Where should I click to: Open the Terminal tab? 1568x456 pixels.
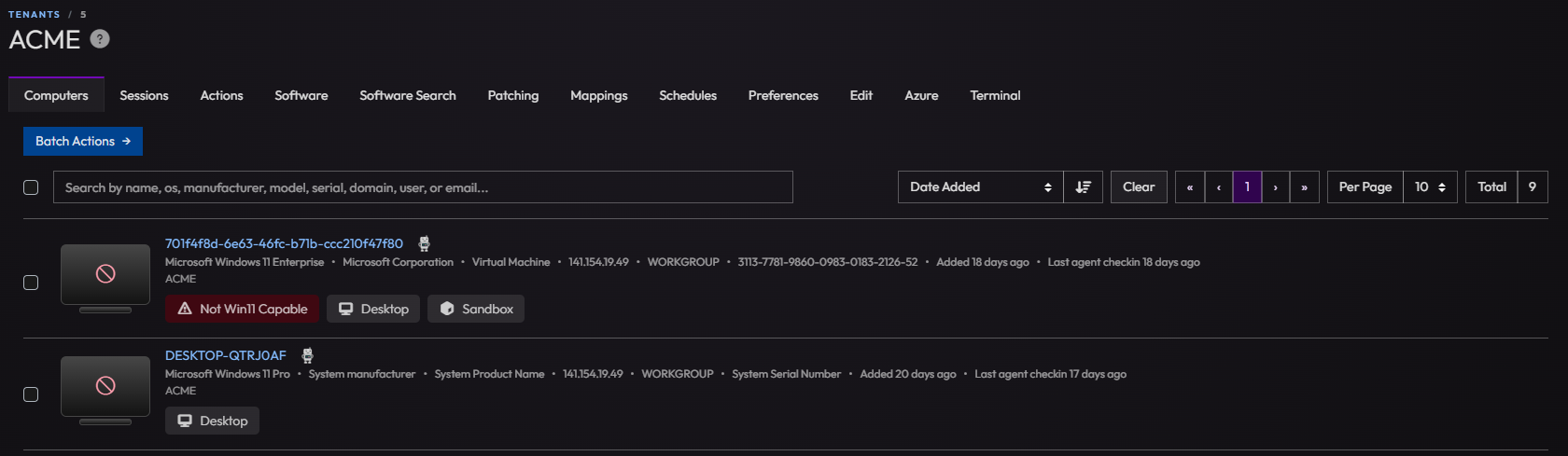995,95
